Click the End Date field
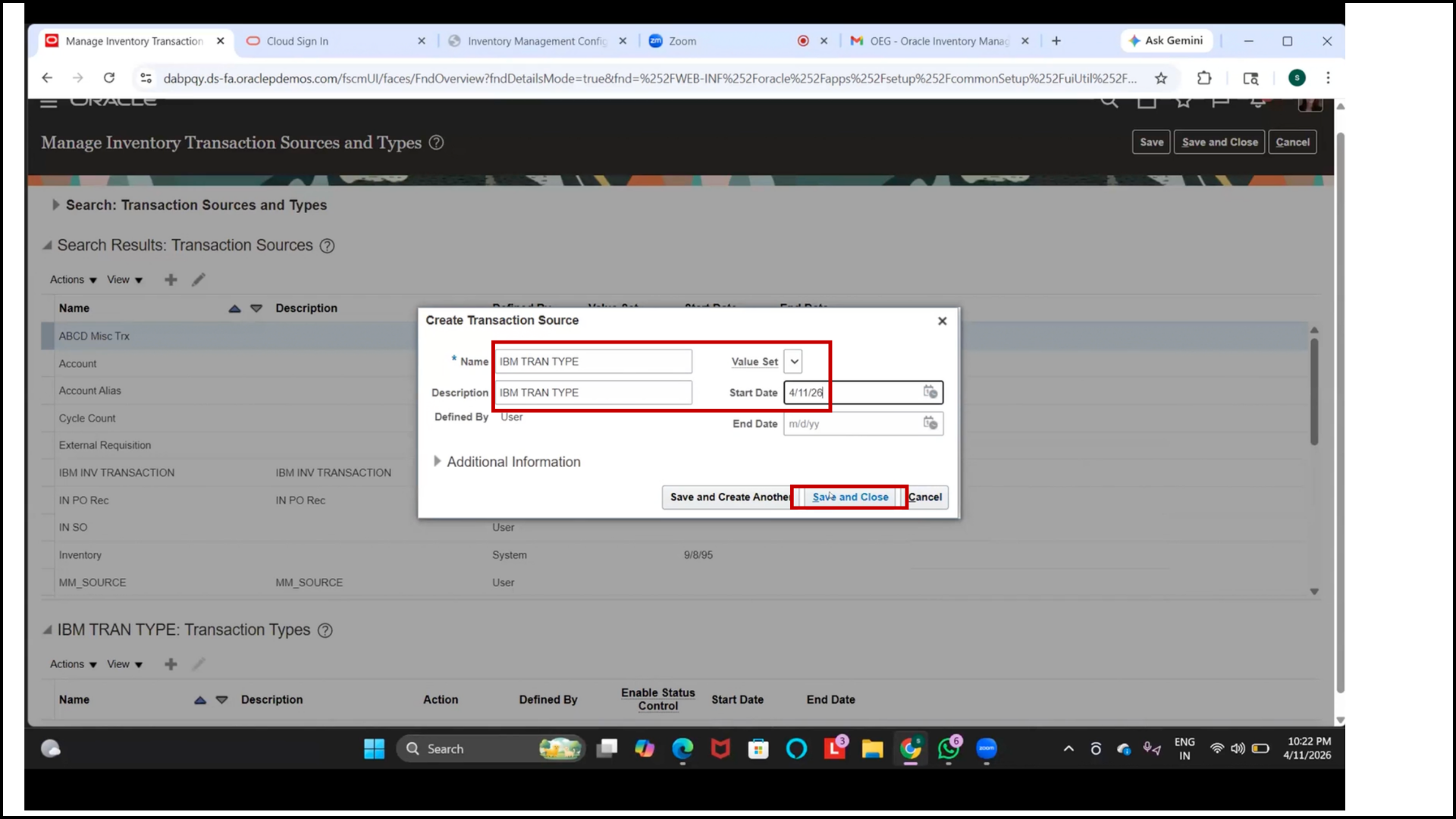The image size is (1456, 819). pos(852,423)
